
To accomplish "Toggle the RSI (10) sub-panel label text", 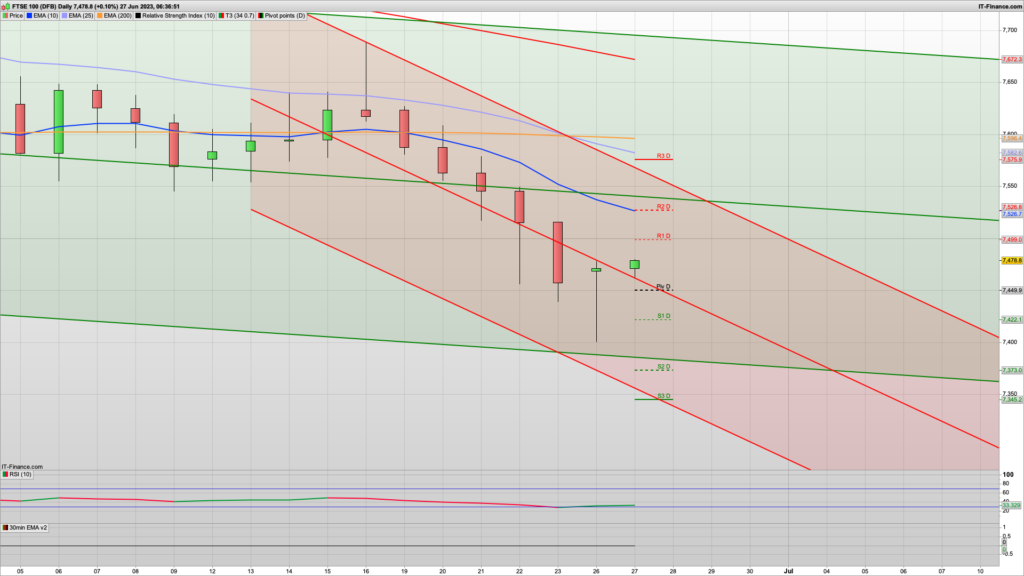I will (20, 474).
